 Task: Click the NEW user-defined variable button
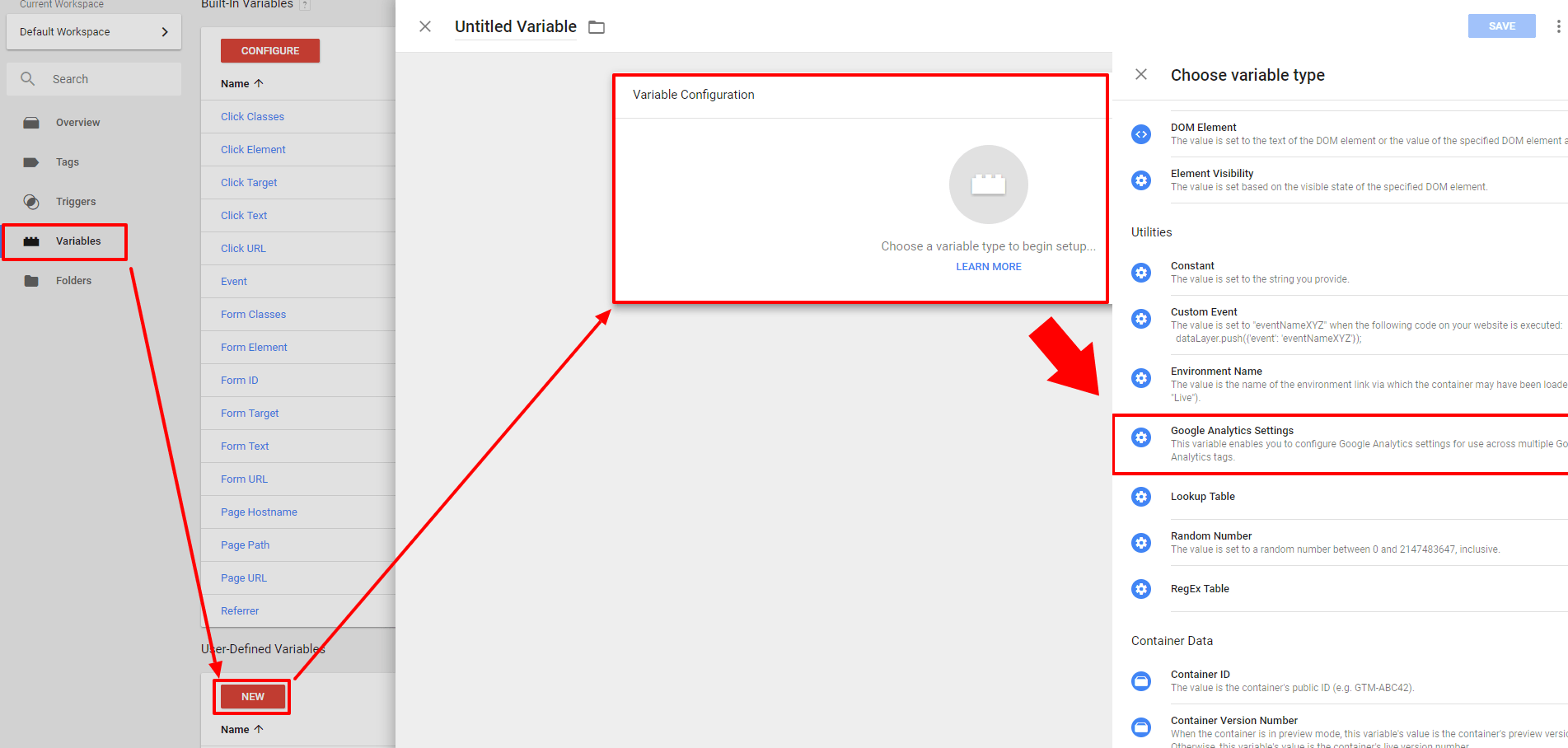(253, 697)
